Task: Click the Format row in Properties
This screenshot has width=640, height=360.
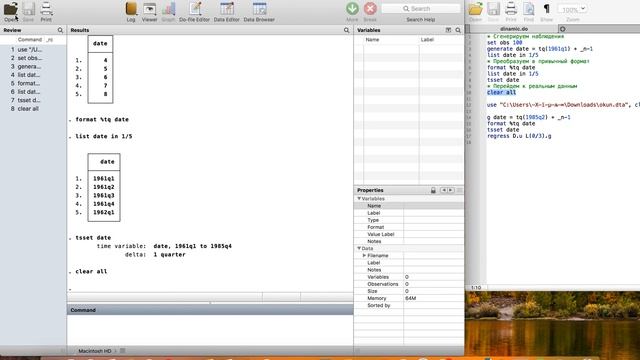Action: (409, 227)
